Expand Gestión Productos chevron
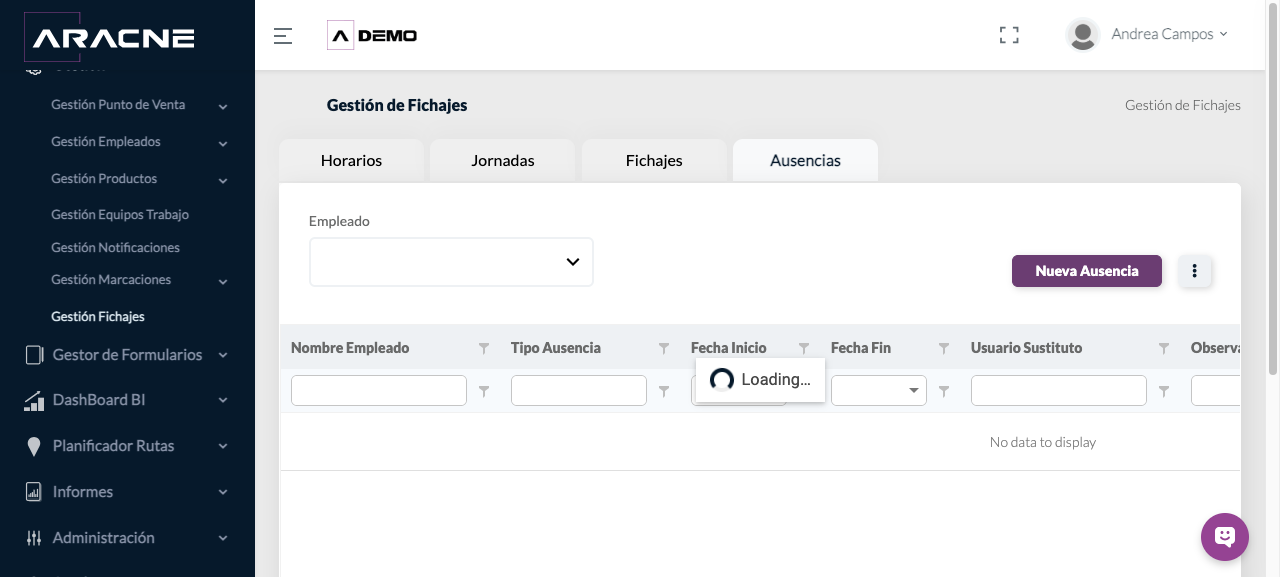This screenshot has height=577, width=1280. coord(223,181)
